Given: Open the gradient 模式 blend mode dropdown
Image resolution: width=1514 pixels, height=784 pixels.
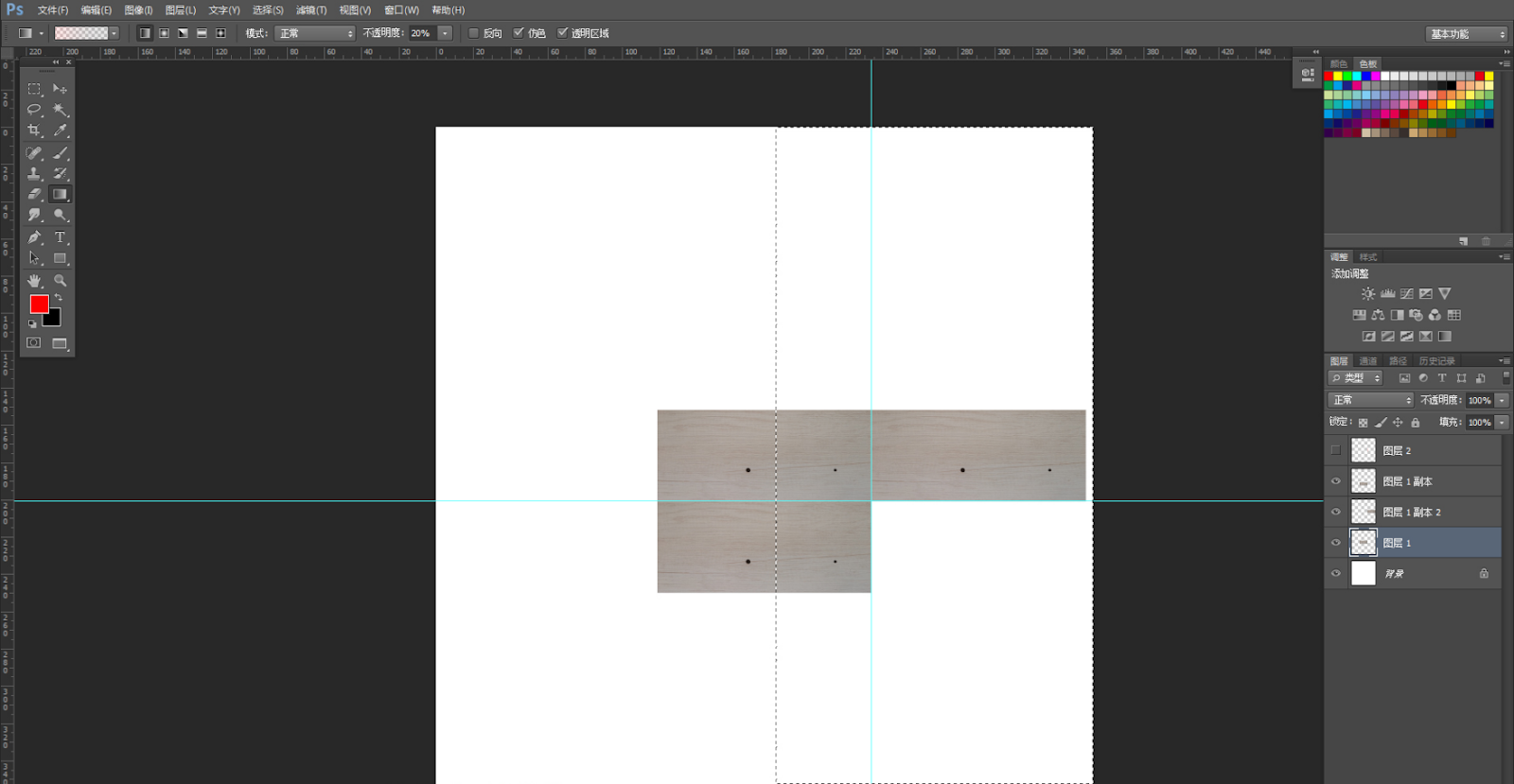Looking at the screenshot, I should [x=315, y=33].
